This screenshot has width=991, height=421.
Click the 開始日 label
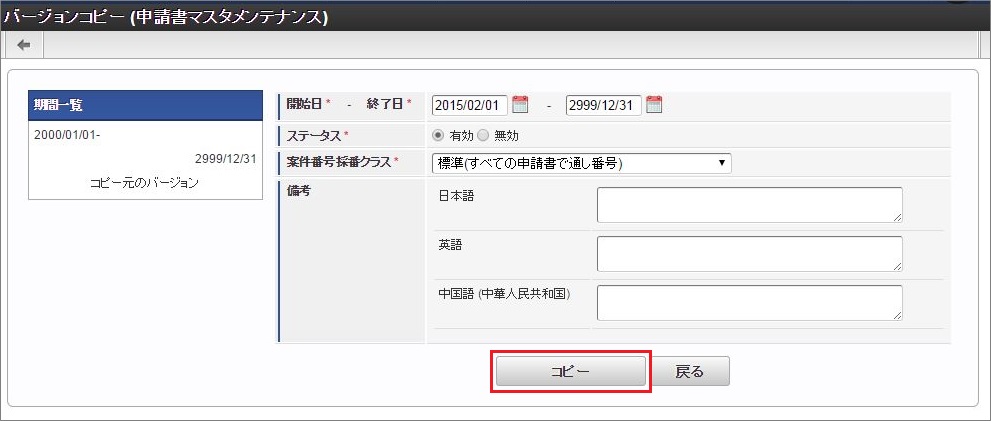(304, 104)
